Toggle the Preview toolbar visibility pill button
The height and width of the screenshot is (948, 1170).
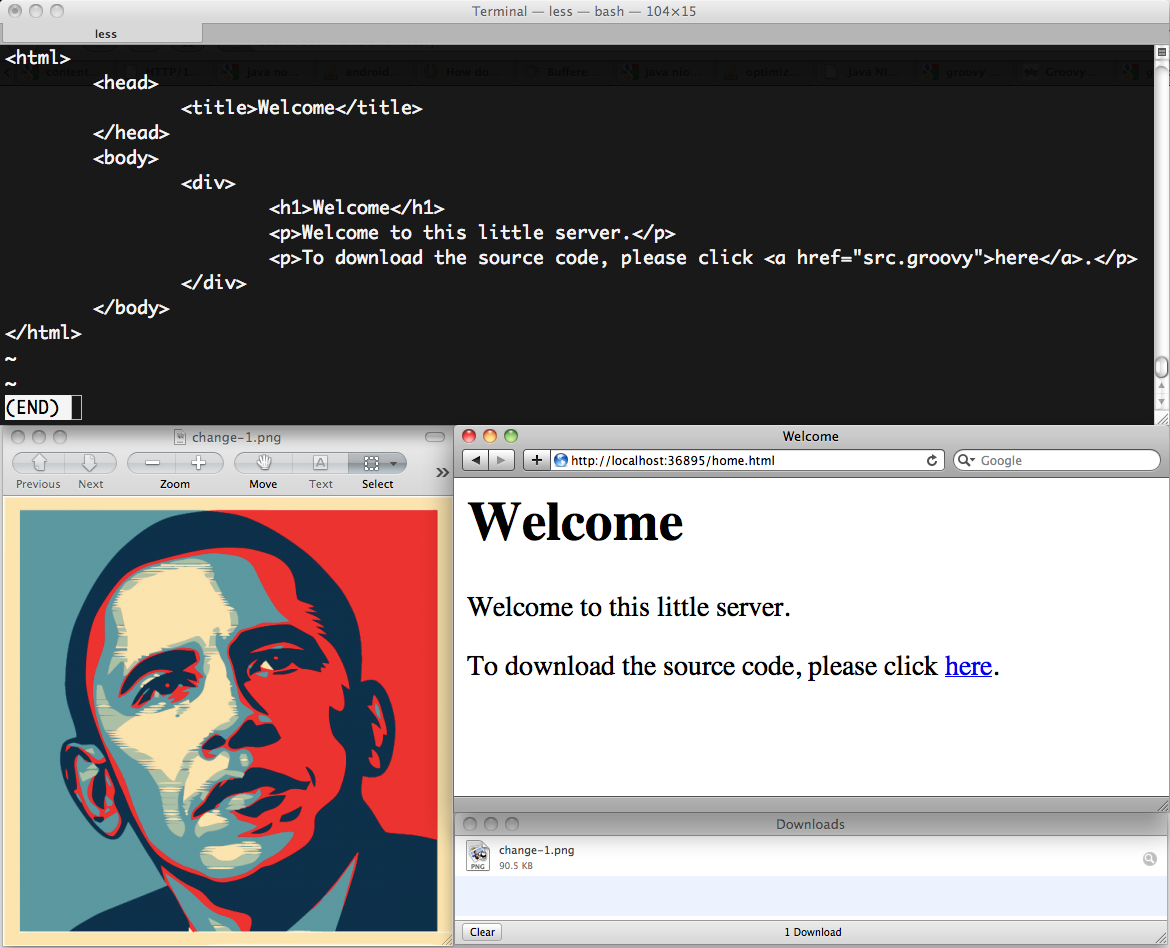coord(434,437)
